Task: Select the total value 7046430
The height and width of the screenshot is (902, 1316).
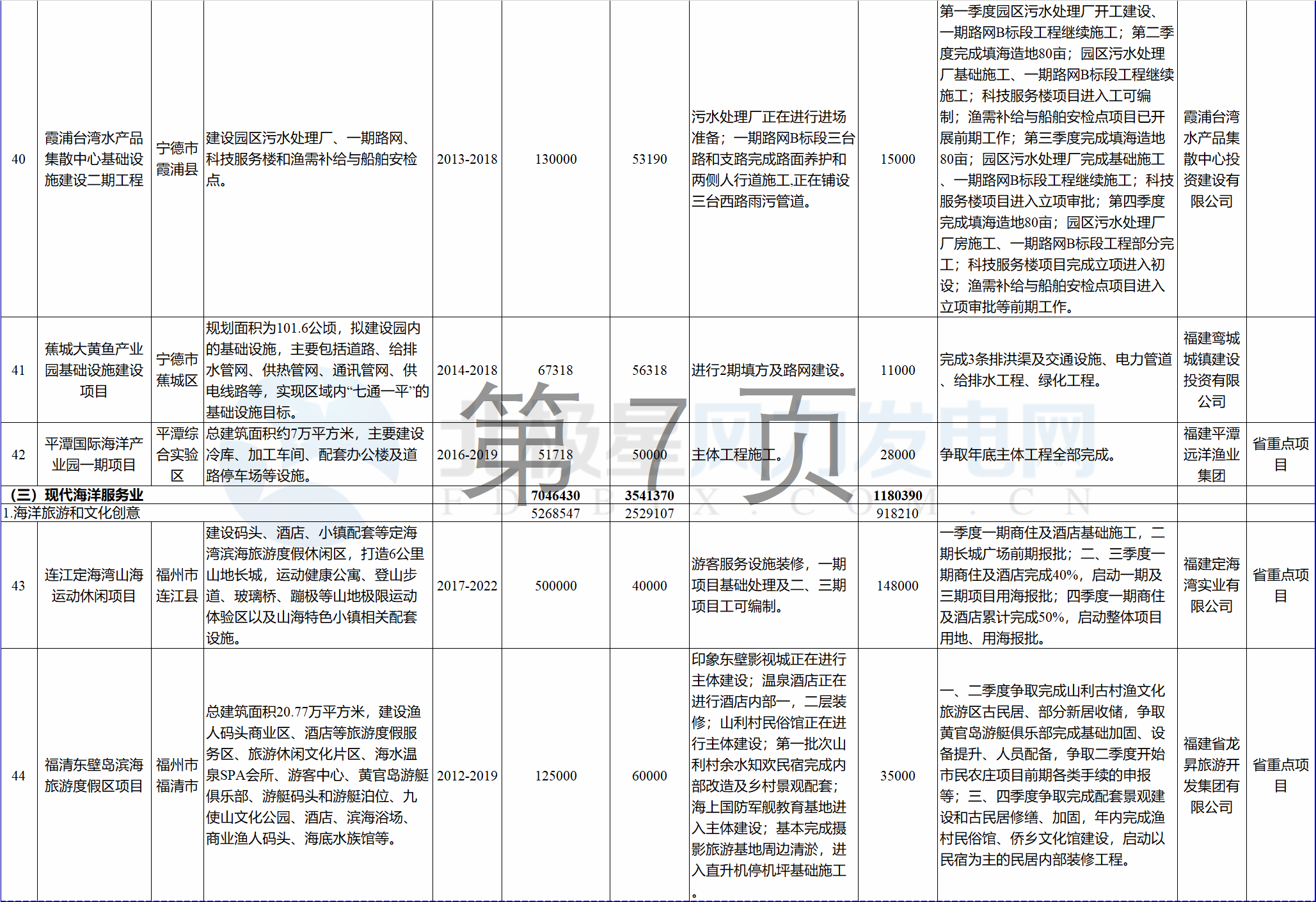Action: [x=555, y=495]
